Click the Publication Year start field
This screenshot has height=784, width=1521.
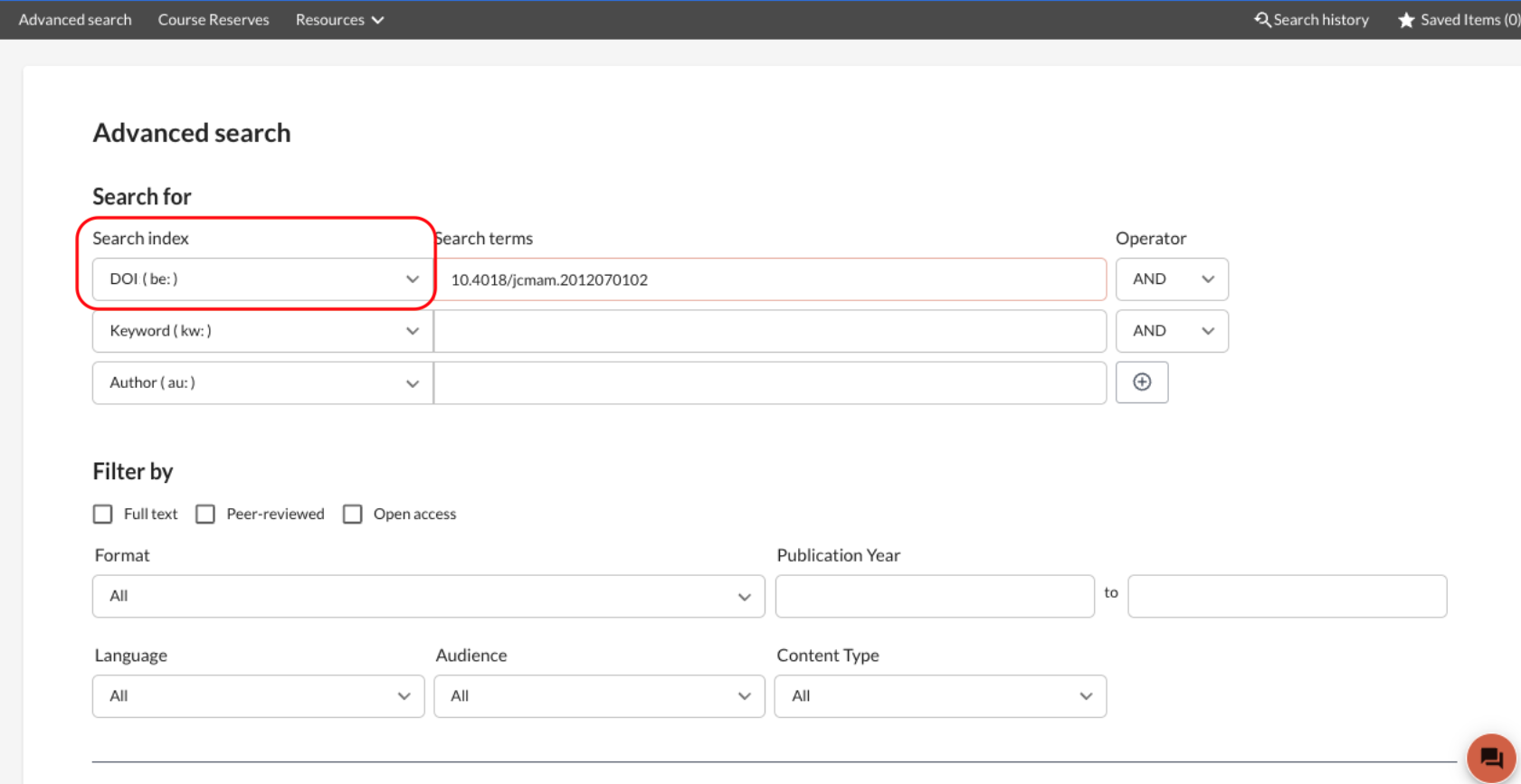(935, 597)
